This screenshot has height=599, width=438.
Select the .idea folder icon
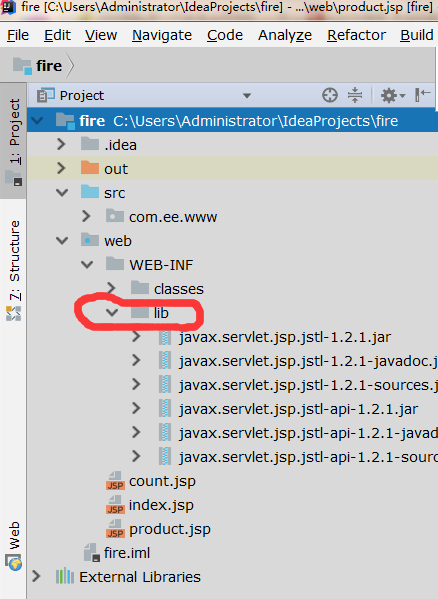tap(90, 144)
